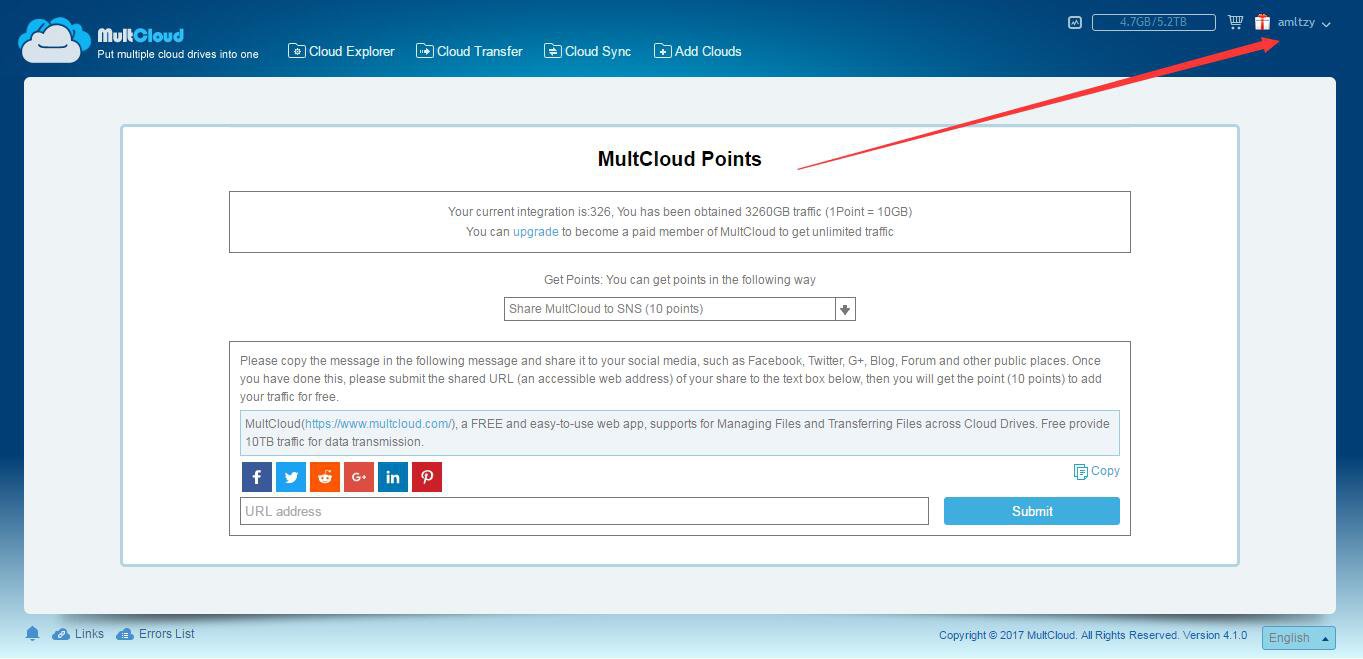Open the Errors List
The height and width of the screenshot is (659, 1363).
pos(155,634)
